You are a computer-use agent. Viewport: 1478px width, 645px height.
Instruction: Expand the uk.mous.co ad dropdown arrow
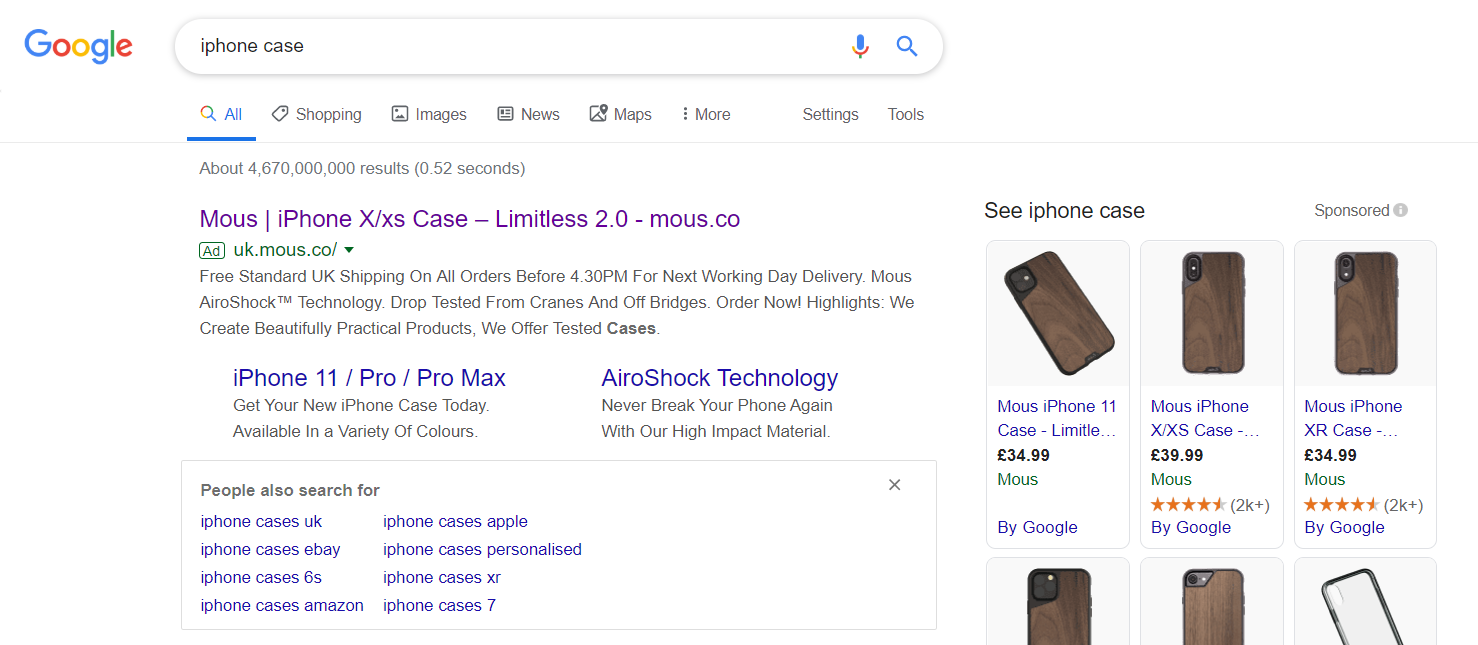pos(349,250)
